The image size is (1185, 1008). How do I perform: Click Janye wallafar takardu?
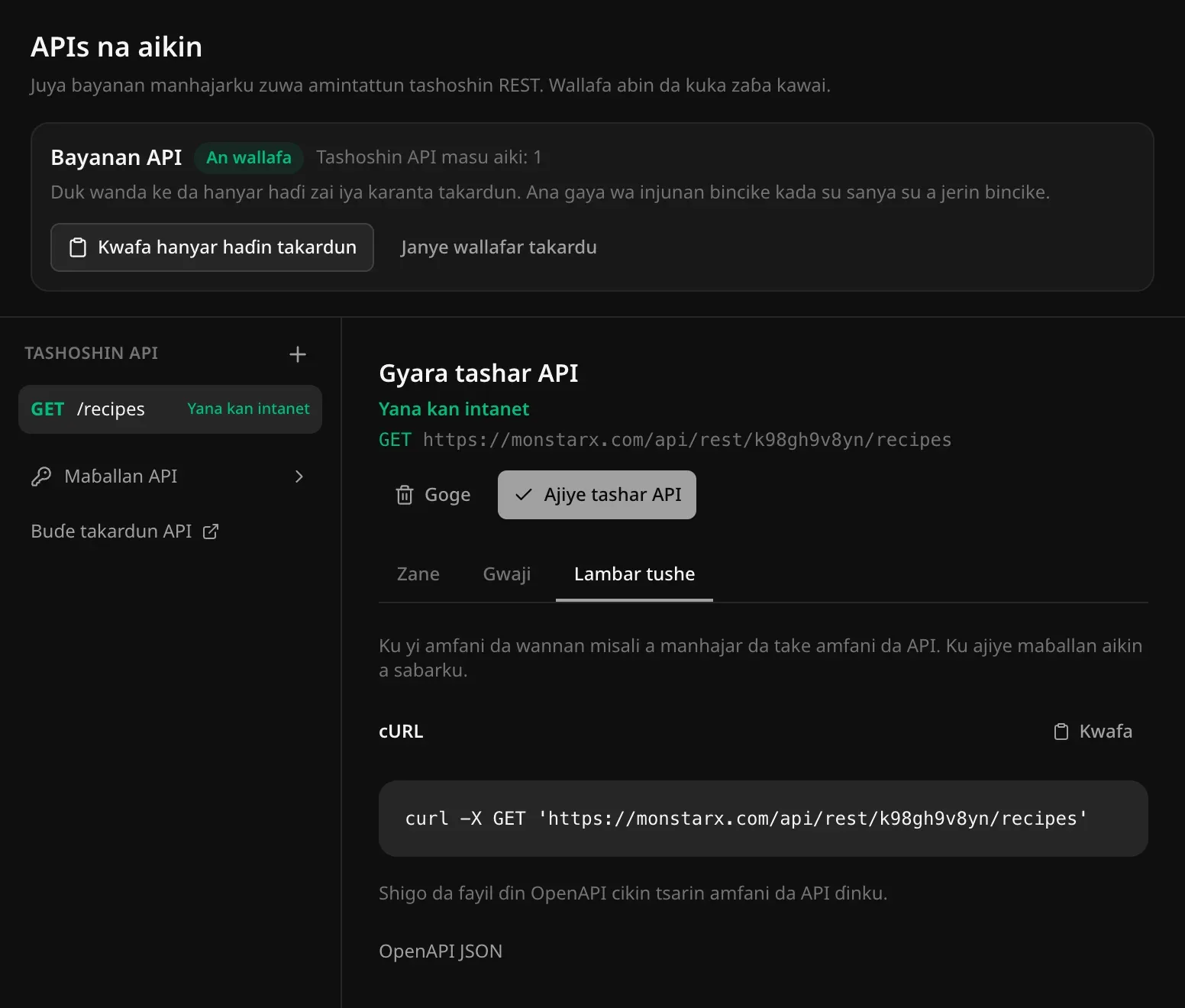(499, 247)
